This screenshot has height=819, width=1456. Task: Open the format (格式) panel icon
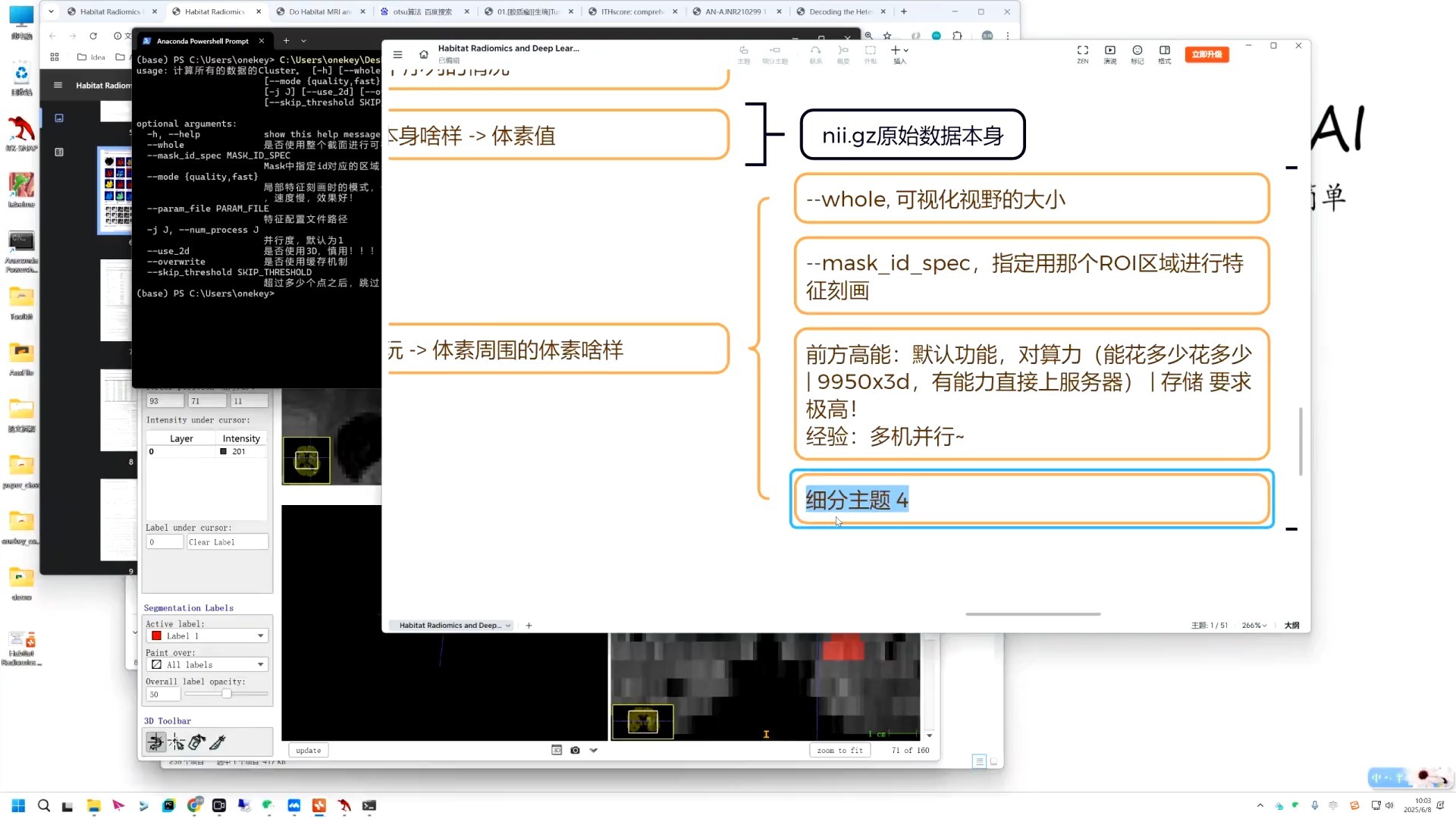(1165, 55)
